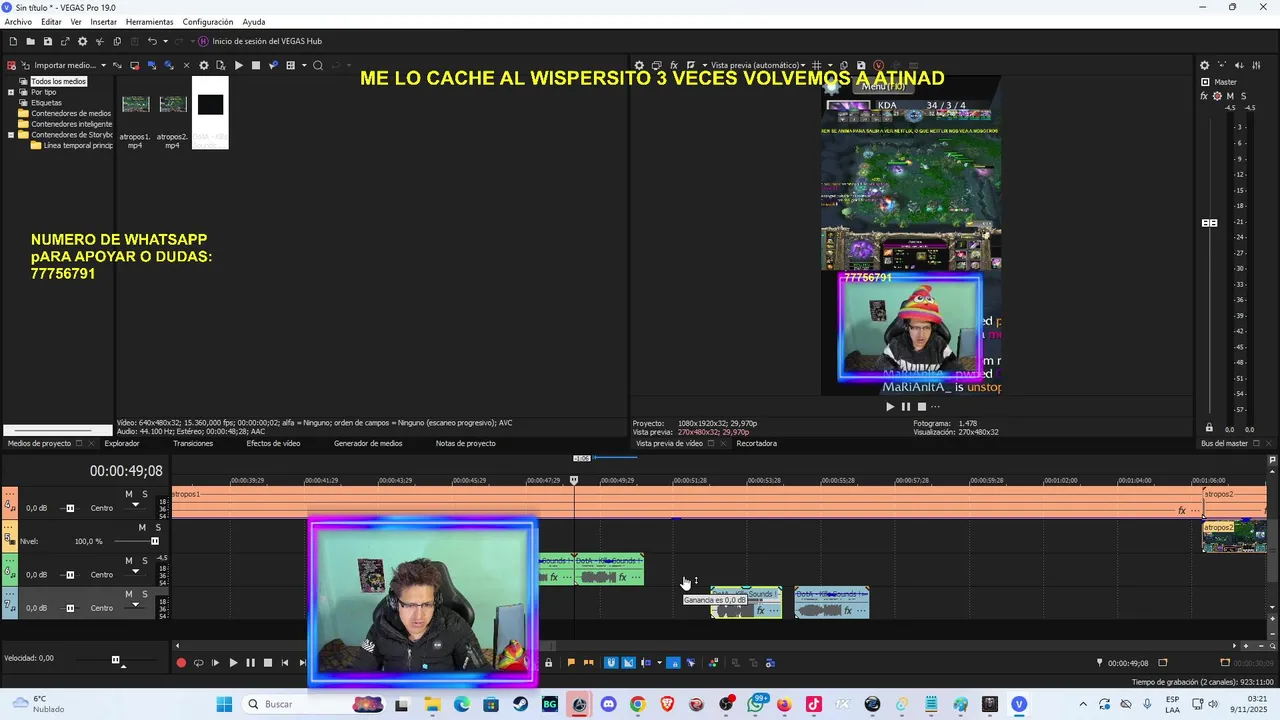Open the Archivo menu
This screenshot has height=720, width=1280.
pos(18,22)
